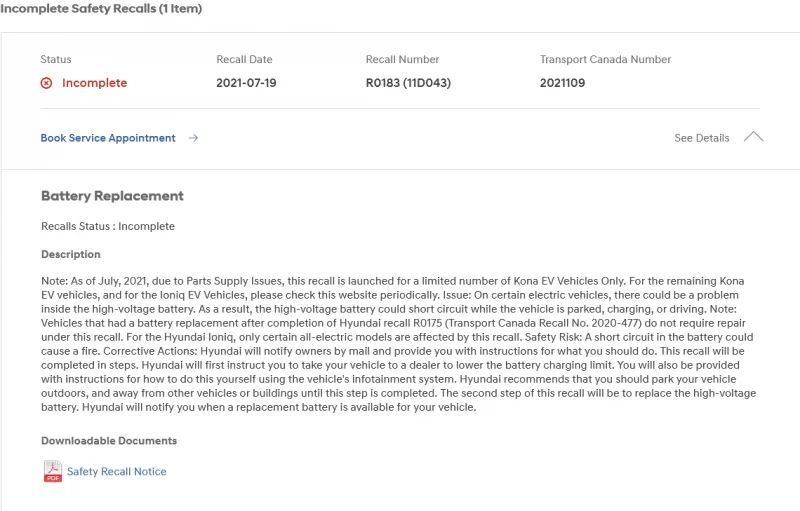Click the red Incomplete status icon
Screen dimensions: 800x511
[46, 83]
